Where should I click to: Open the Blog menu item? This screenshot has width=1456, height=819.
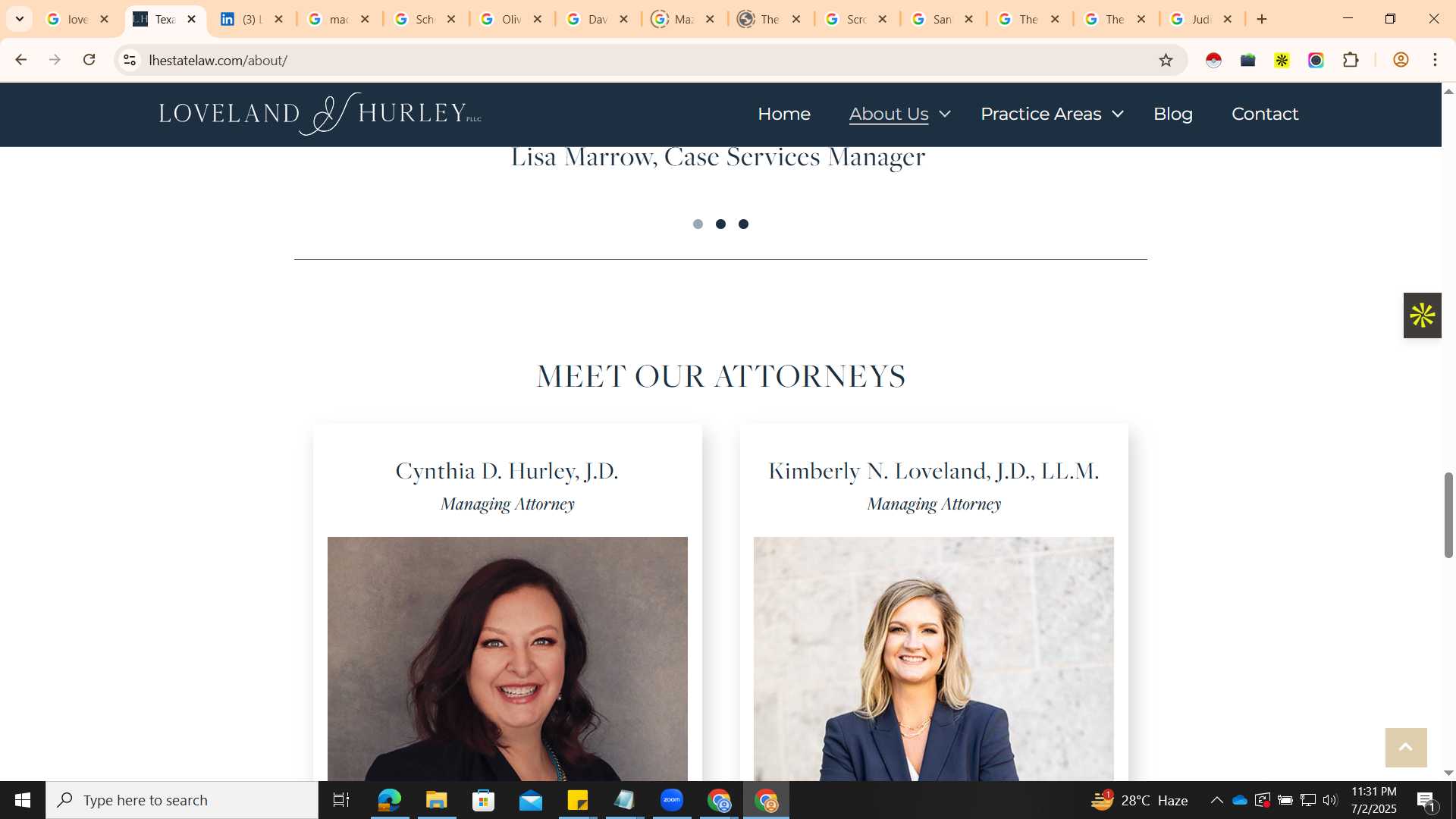point(1172,114)
